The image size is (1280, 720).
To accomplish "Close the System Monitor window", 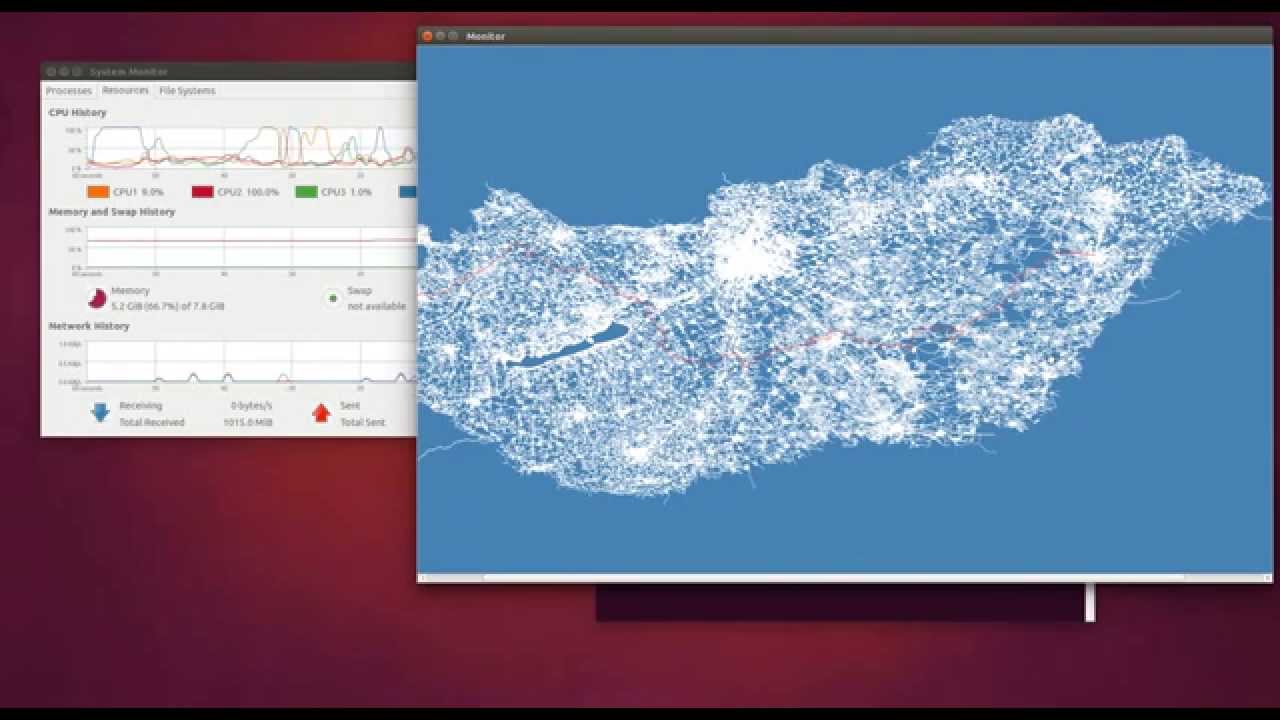I will [x=50, y=72].
